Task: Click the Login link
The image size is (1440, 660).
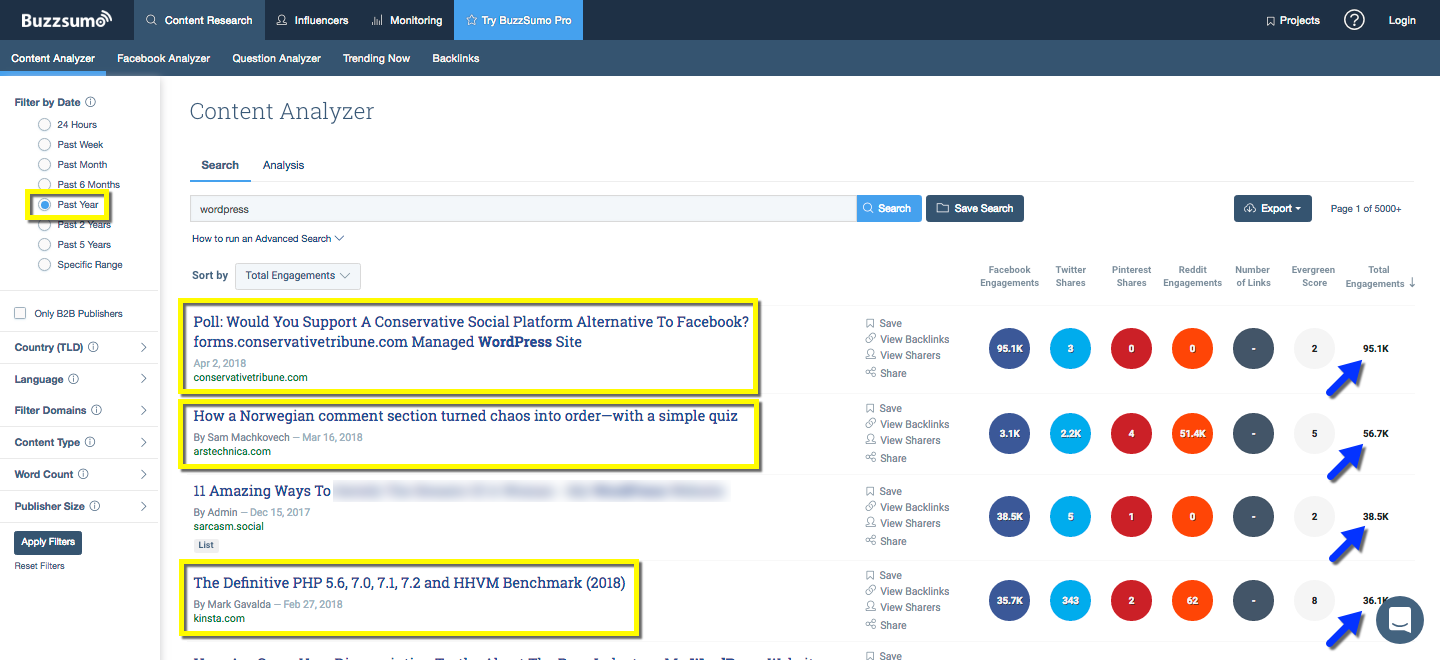Action: 1402,20
